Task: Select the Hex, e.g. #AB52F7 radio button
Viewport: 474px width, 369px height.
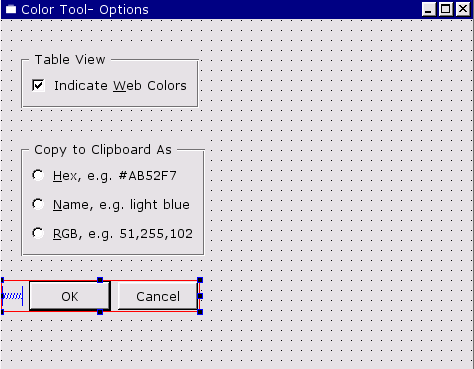Action: point(38,175)
